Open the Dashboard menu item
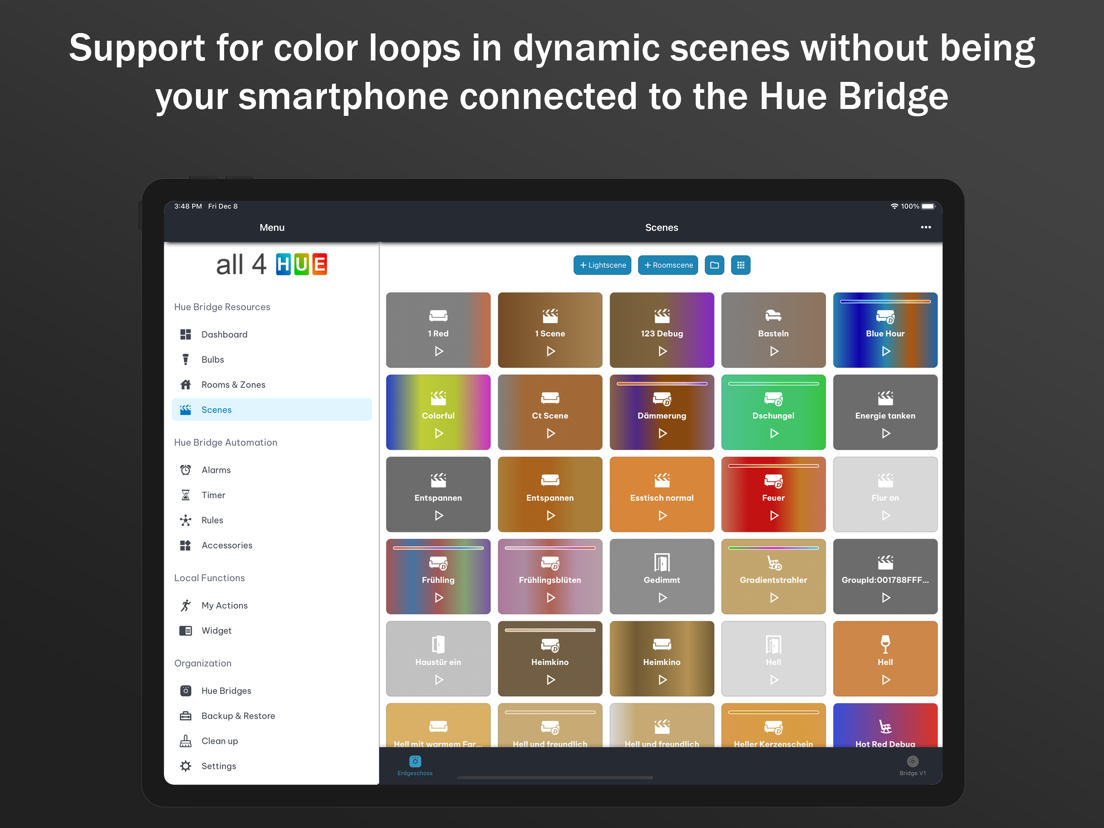This screenshot has height=828, width=1104. [x=271, y=334]
